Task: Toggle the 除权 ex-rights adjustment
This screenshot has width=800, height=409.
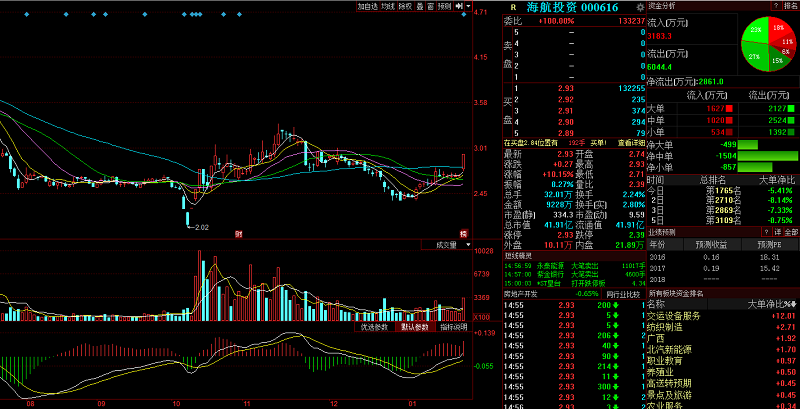Action: coord(405,6)
